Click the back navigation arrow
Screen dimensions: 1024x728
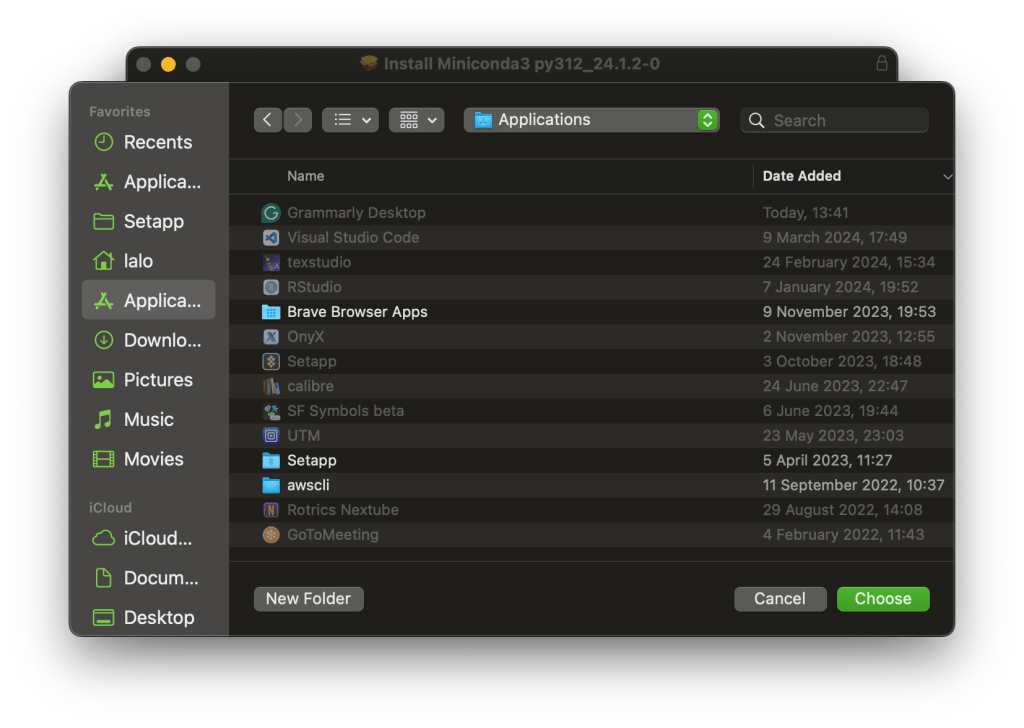267,120
